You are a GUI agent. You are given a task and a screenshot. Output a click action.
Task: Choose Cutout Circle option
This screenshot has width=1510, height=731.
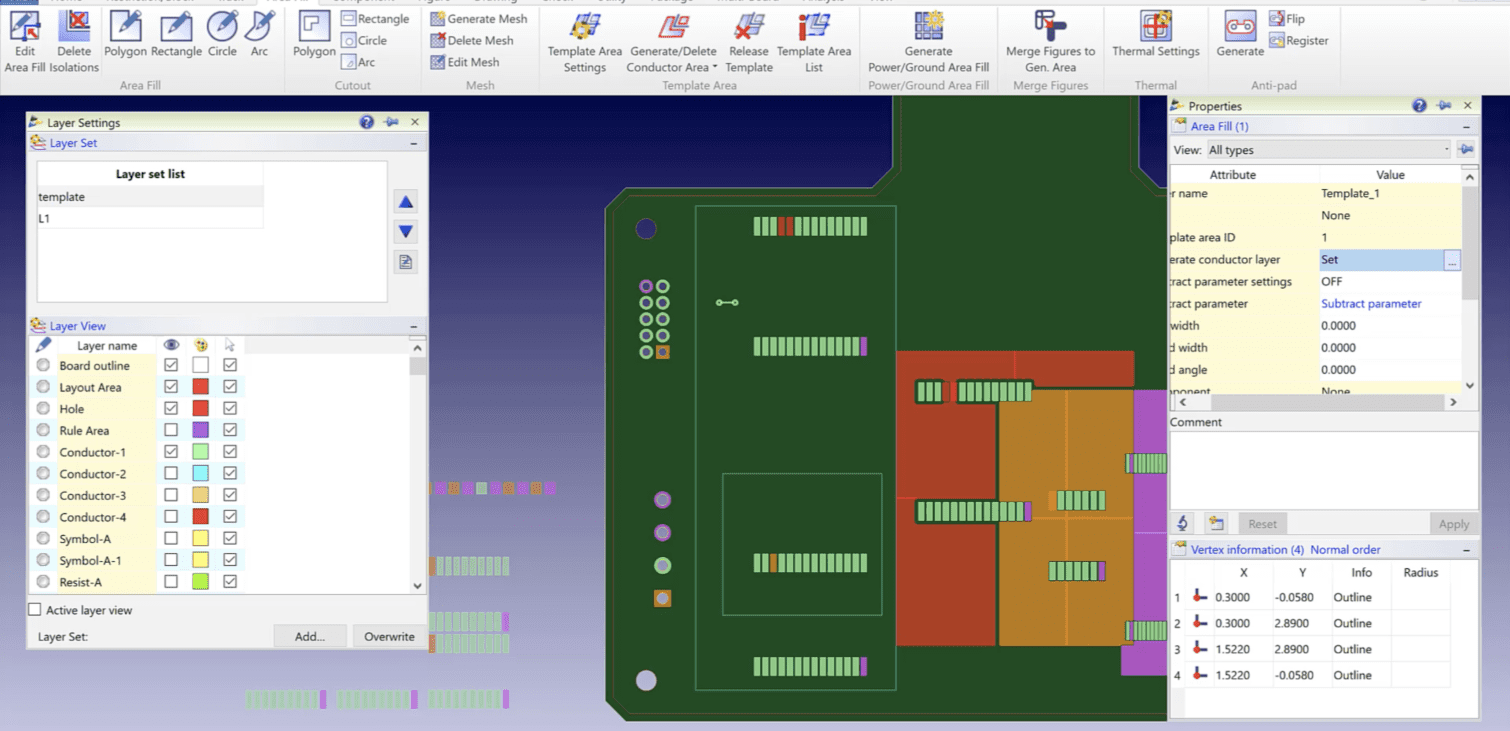364,40
